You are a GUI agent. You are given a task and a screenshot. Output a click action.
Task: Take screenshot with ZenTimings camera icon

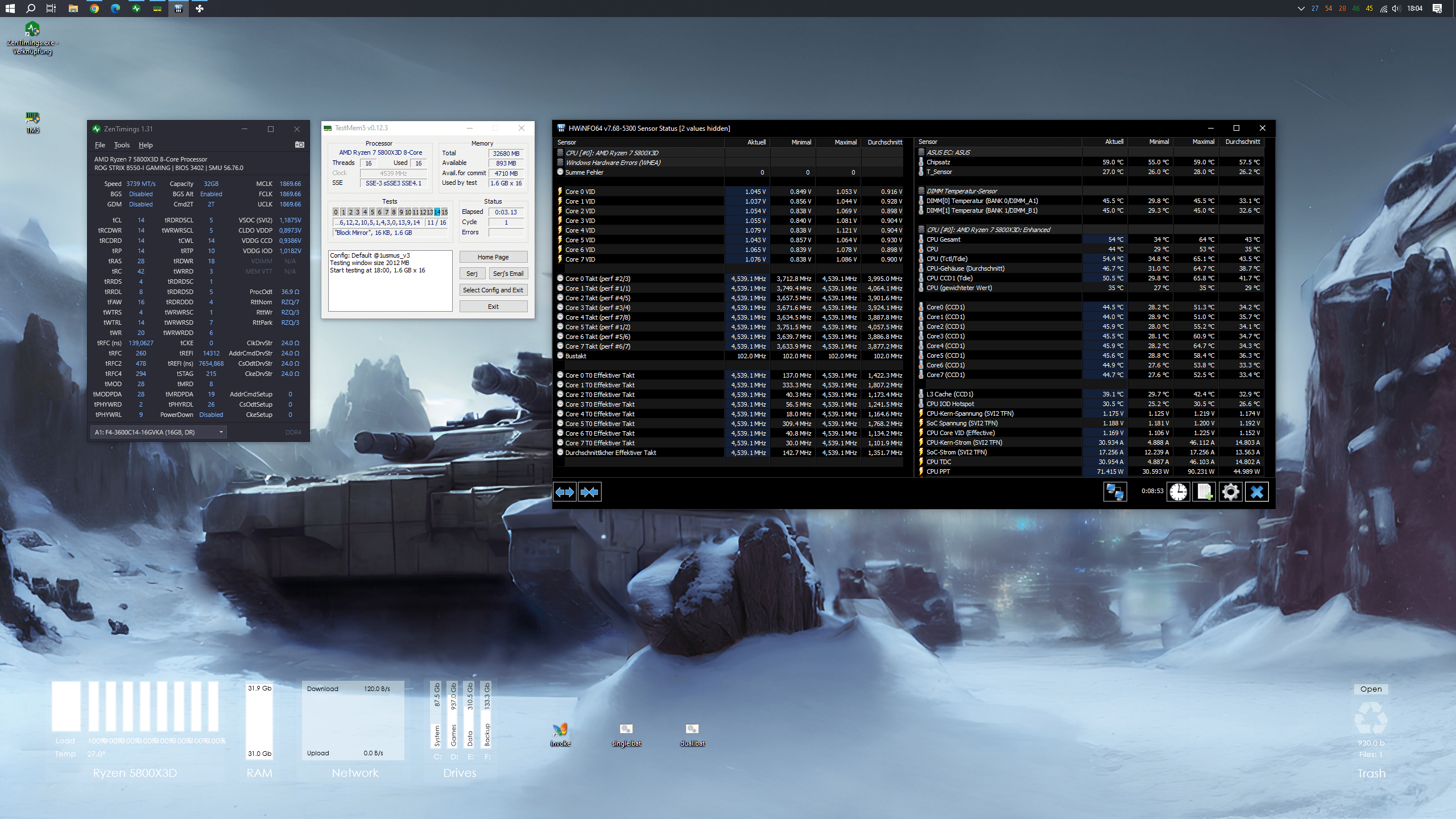299,145
